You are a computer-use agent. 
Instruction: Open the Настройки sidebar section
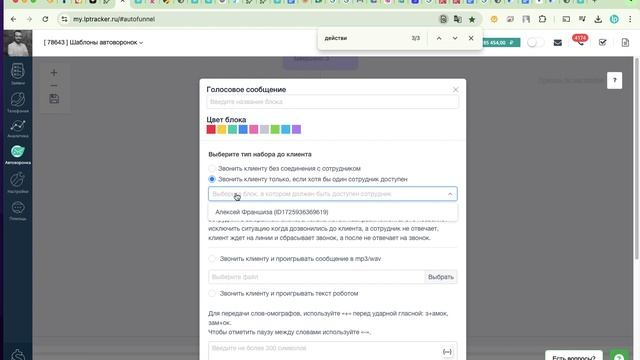pyautogui.click(x=18, y=182)
